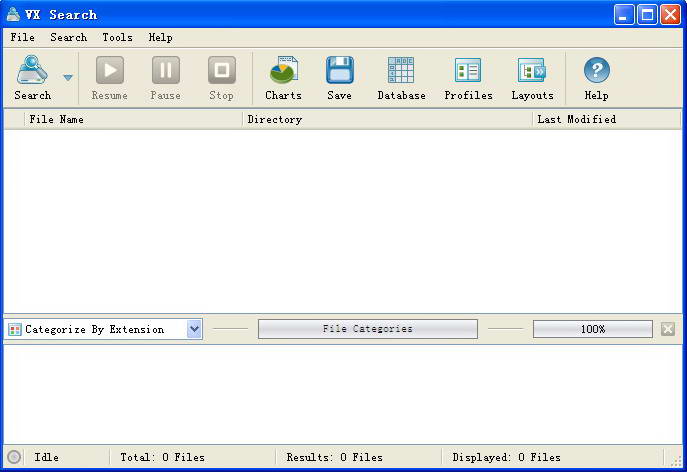Open Help from the toolbar question mark

click(x=596, y=78)
